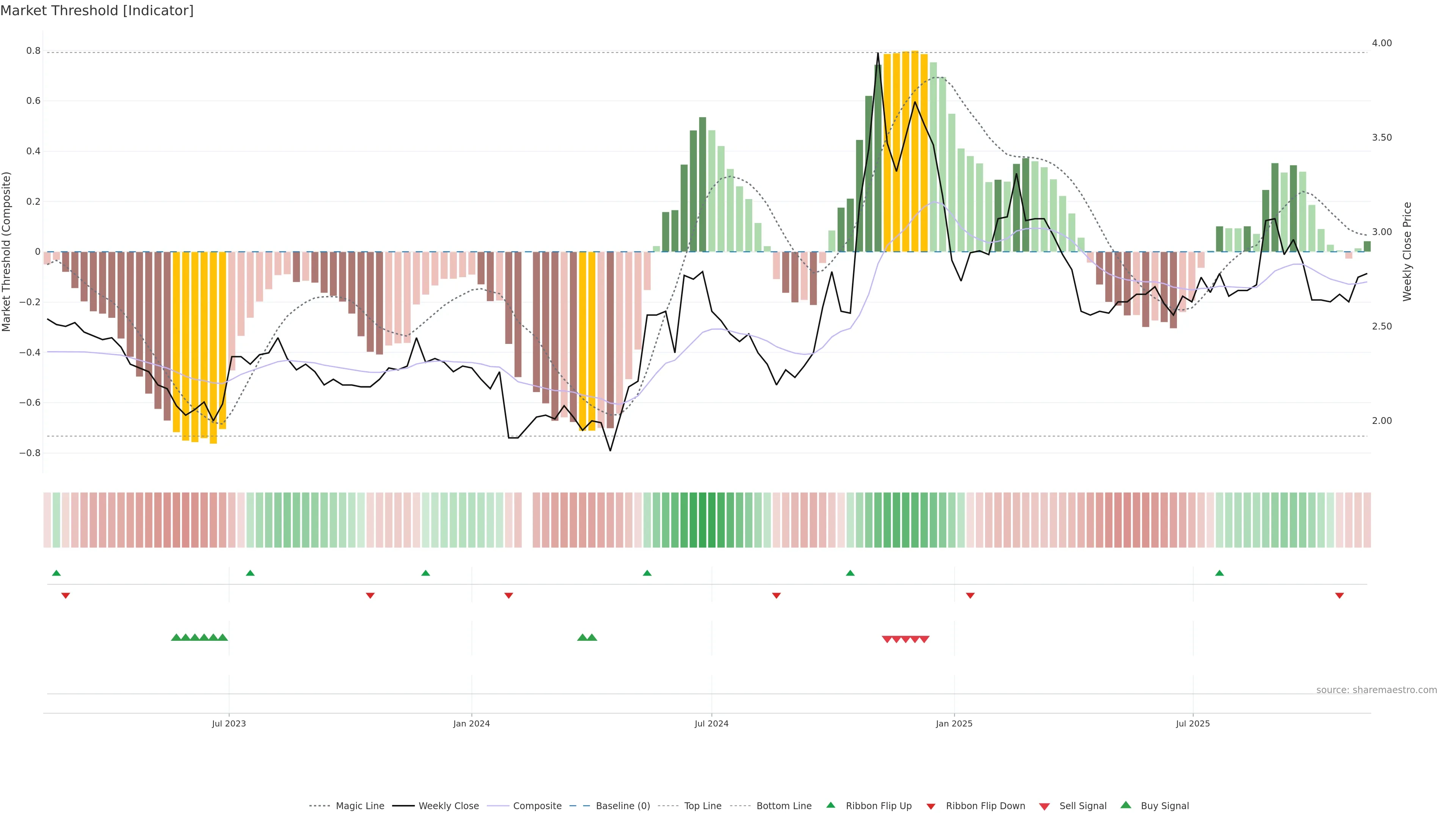
Task: Click first green ribbon flip up marker
Action: coord(56,573)
